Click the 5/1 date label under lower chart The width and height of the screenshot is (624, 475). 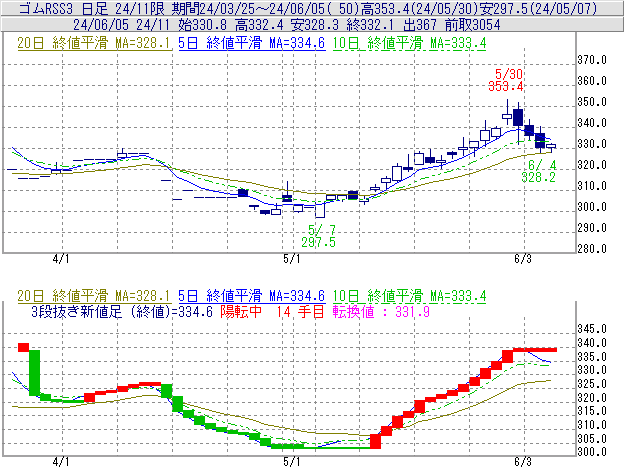[x=292, y=462]
